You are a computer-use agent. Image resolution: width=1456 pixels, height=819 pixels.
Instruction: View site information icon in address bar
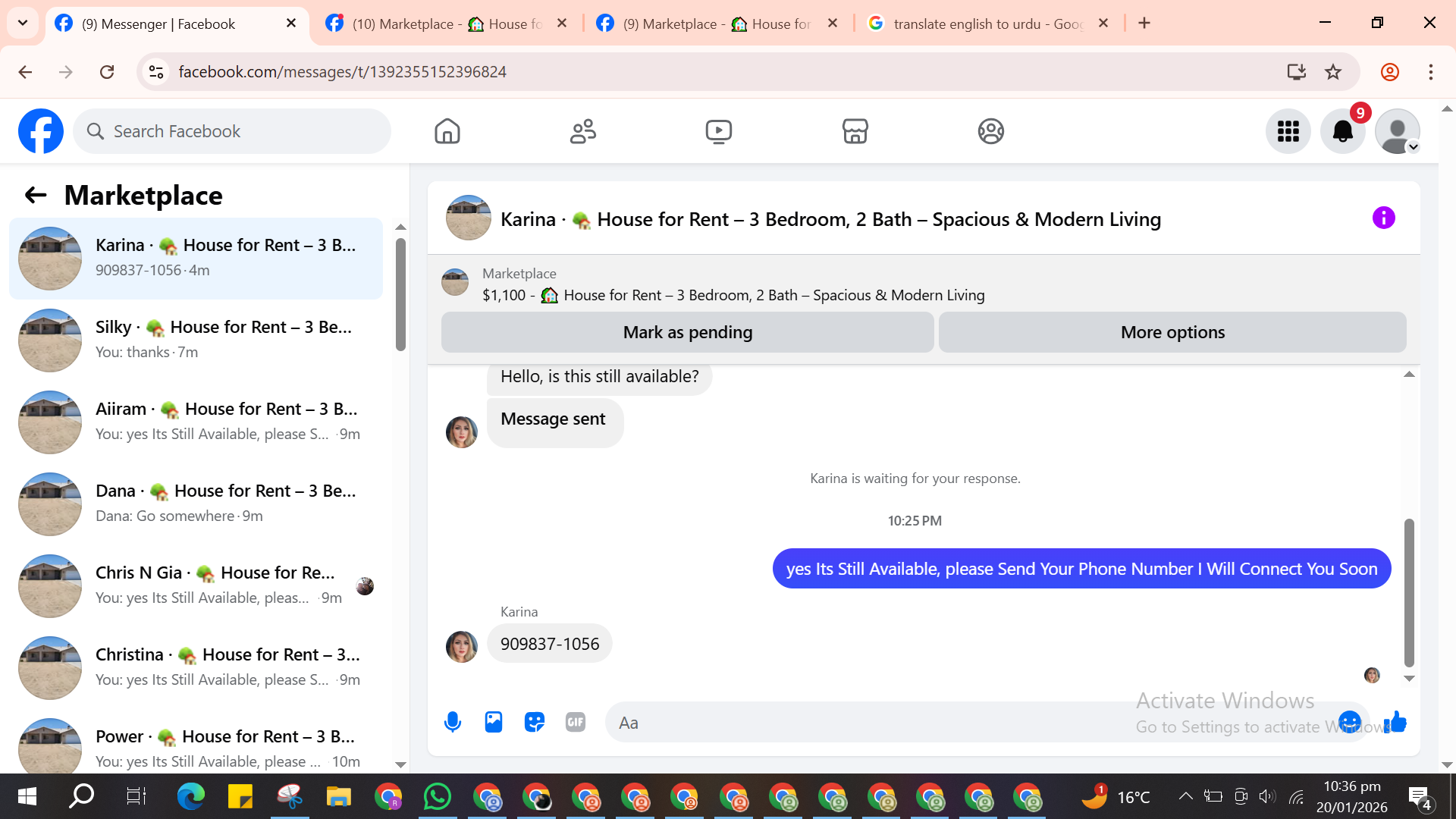click(156, 72)
